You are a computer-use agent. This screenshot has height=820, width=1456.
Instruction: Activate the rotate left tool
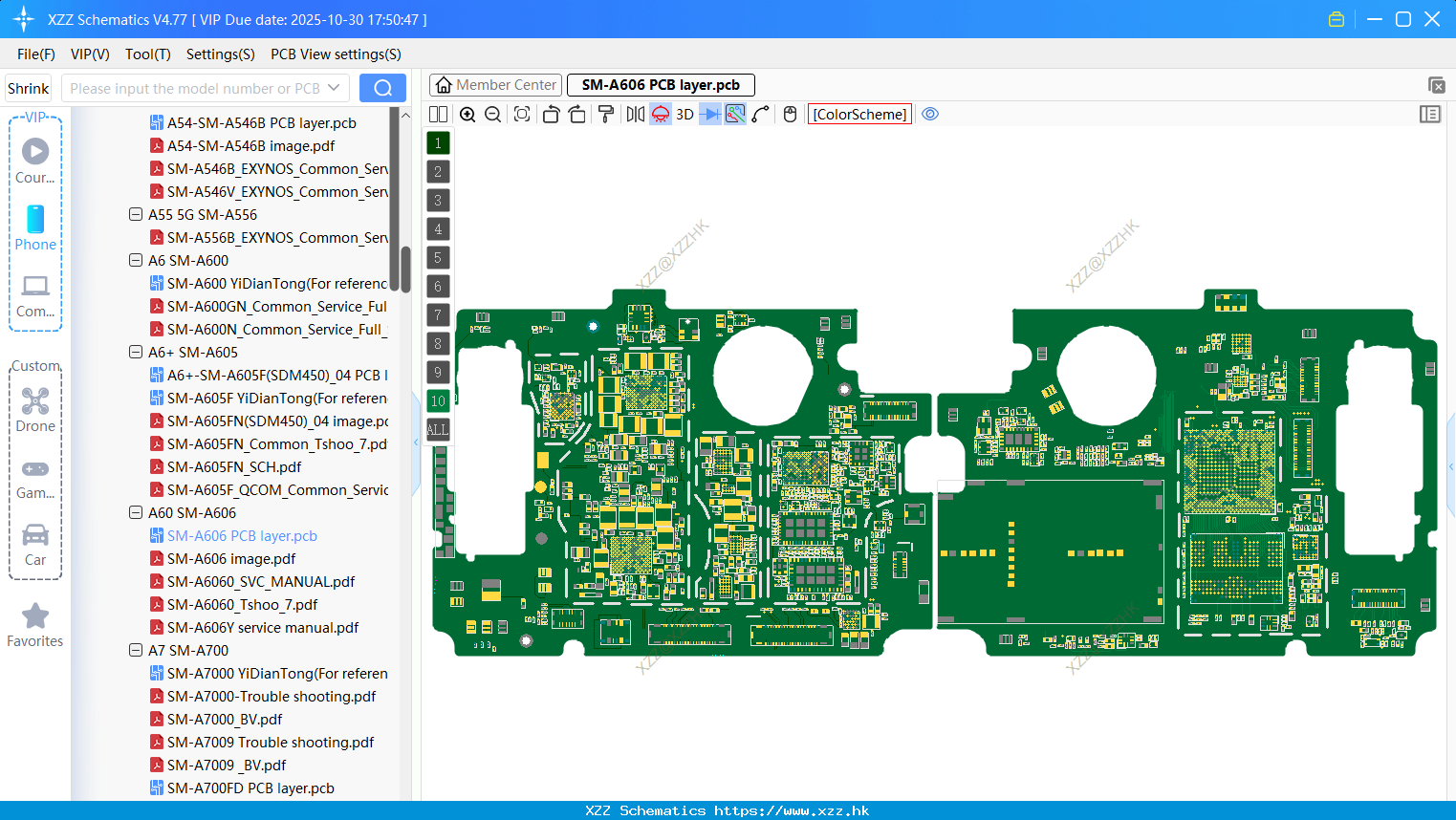552,114
